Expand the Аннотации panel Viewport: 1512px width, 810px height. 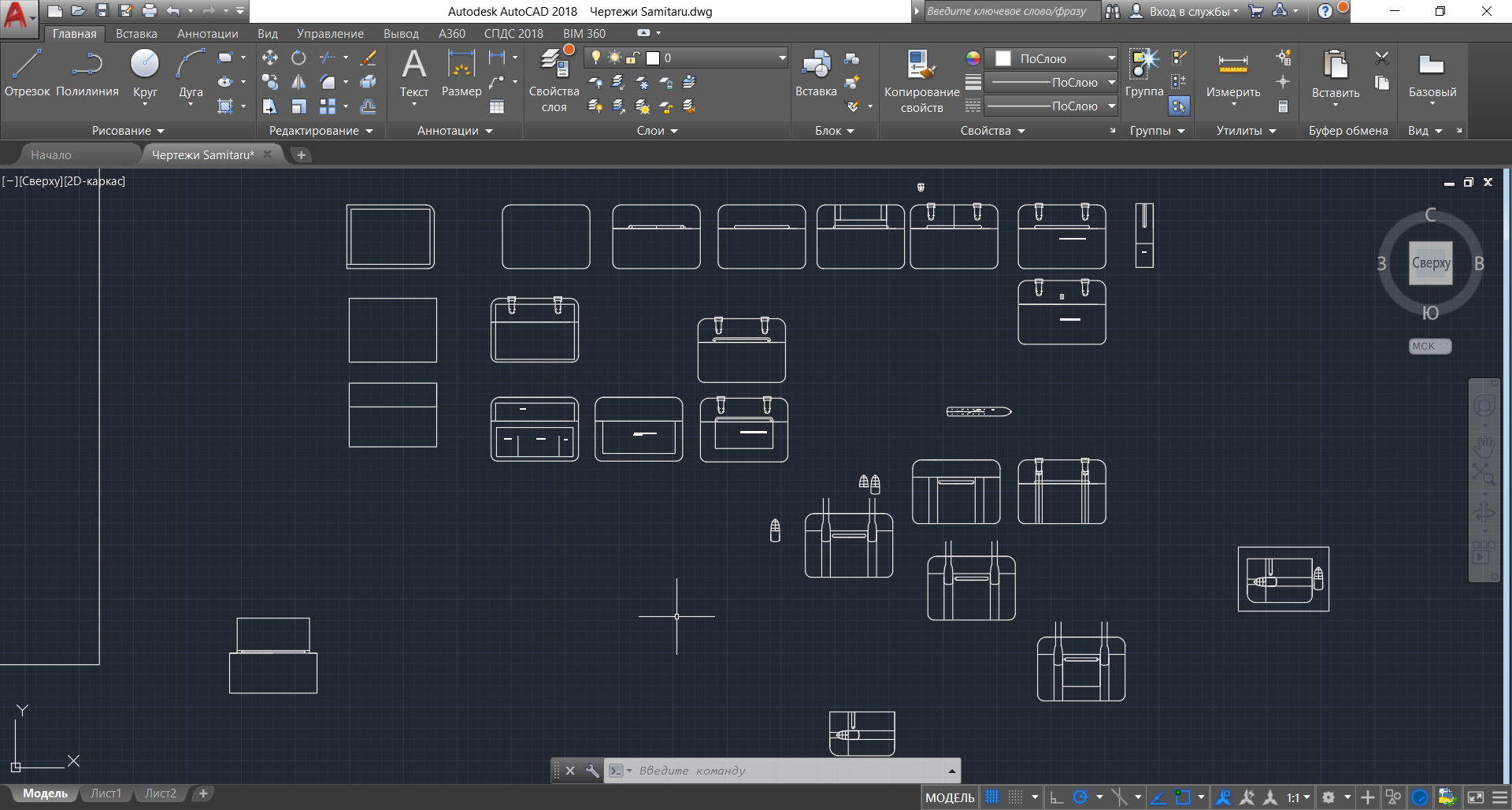454,131
